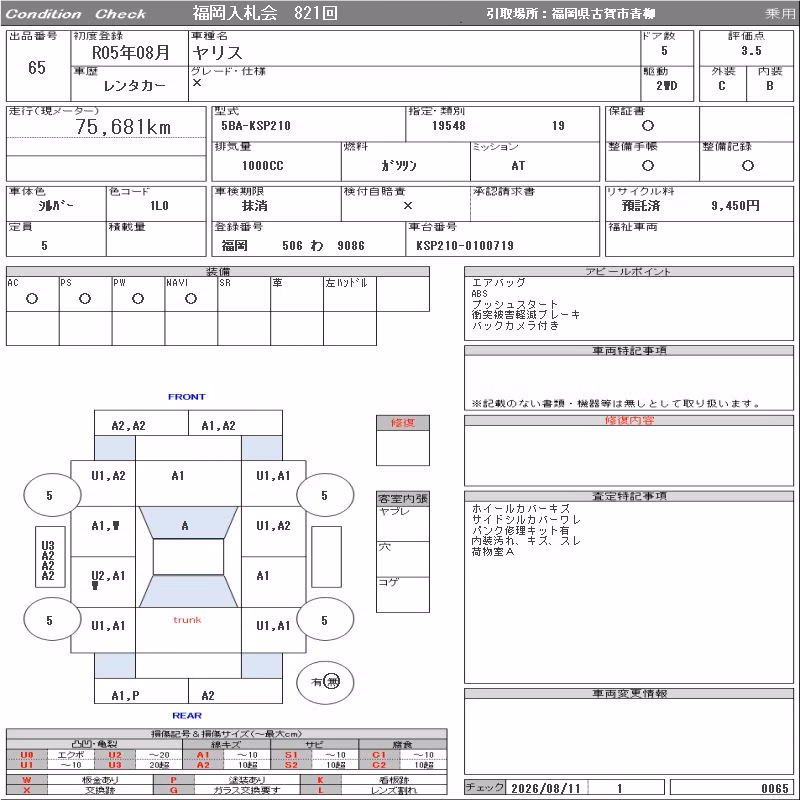
Task: Select the registration number '福岡 506 わ 9086'
Action: click(293, 245)
